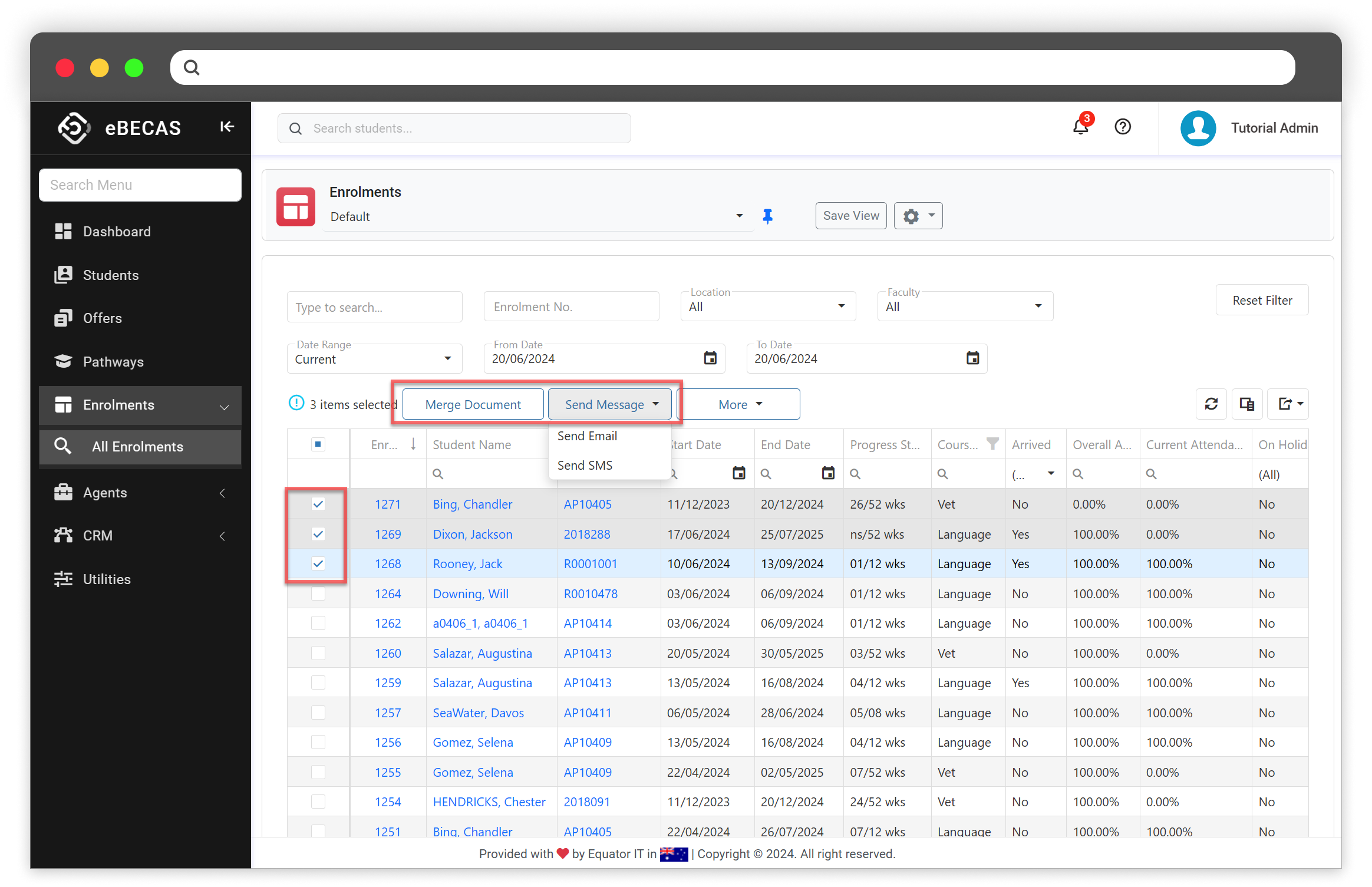The image size is (1372, 887).
Task: Uncheck enrolment 1271 row checkbox
Action: tap(318, 504)
